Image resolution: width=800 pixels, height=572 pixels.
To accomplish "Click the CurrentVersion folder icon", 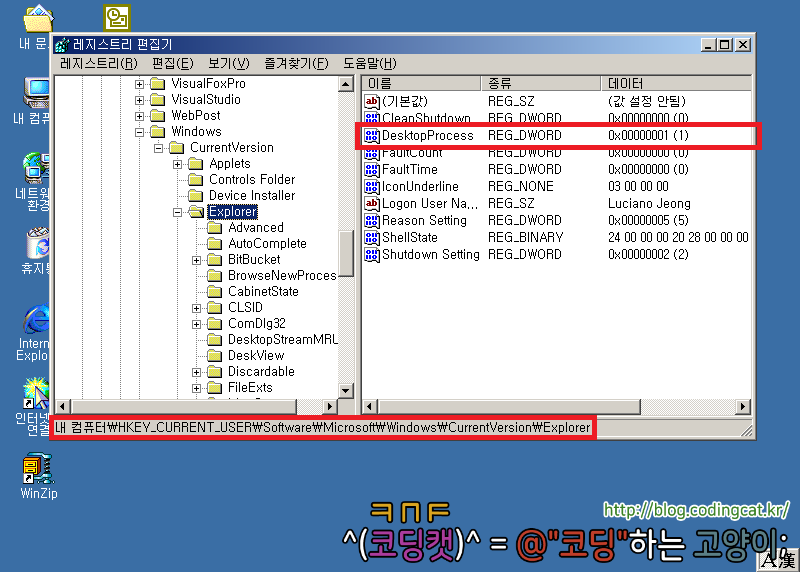I will tap(177, 148).
